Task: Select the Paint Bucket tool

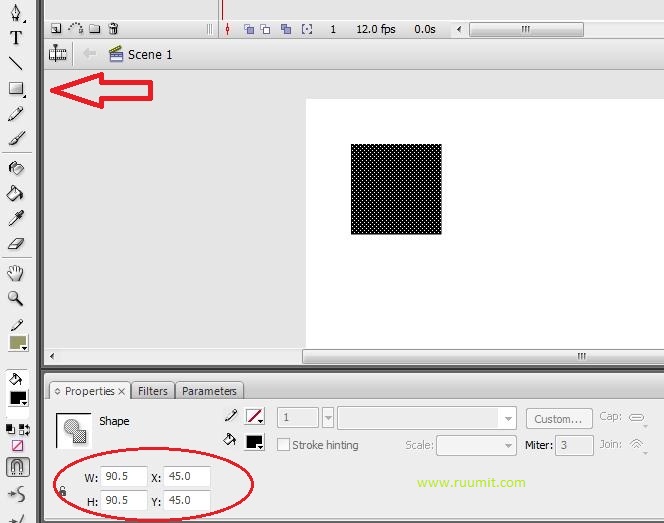Action: pos(15,194)
